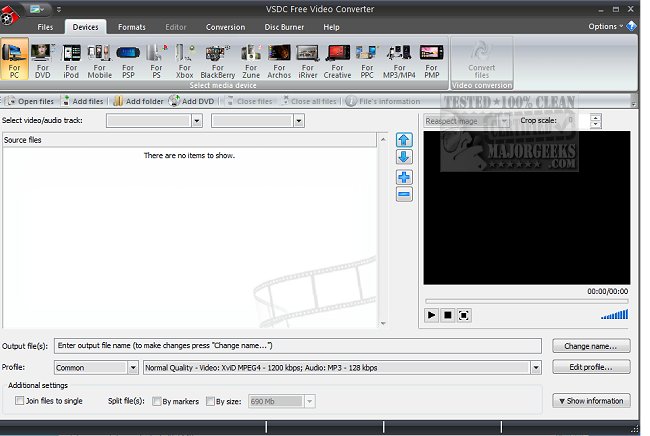Select the For PC device preset
This screenshot has width=650, height=436.
tap(14, 60)
